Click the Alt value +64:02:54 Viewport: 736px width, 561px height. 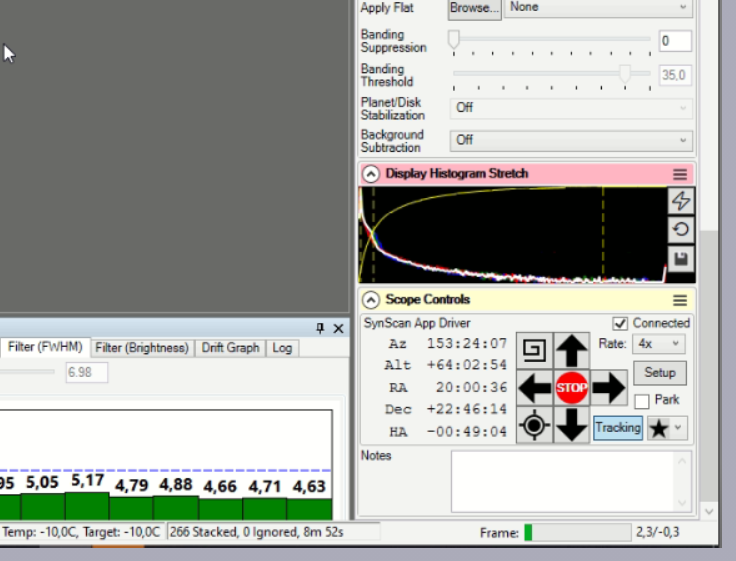pos(467,365)
